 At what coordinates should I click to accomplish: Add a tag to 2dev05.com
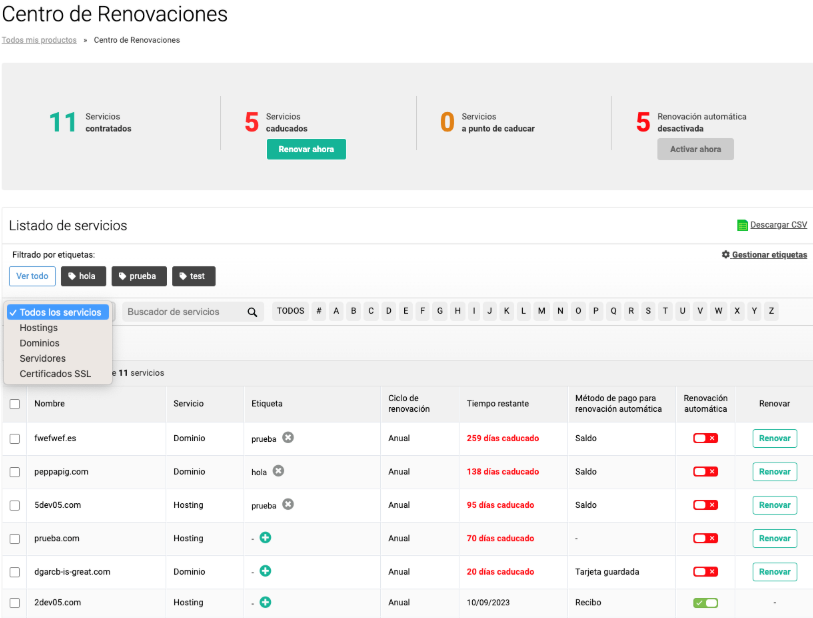265,602
